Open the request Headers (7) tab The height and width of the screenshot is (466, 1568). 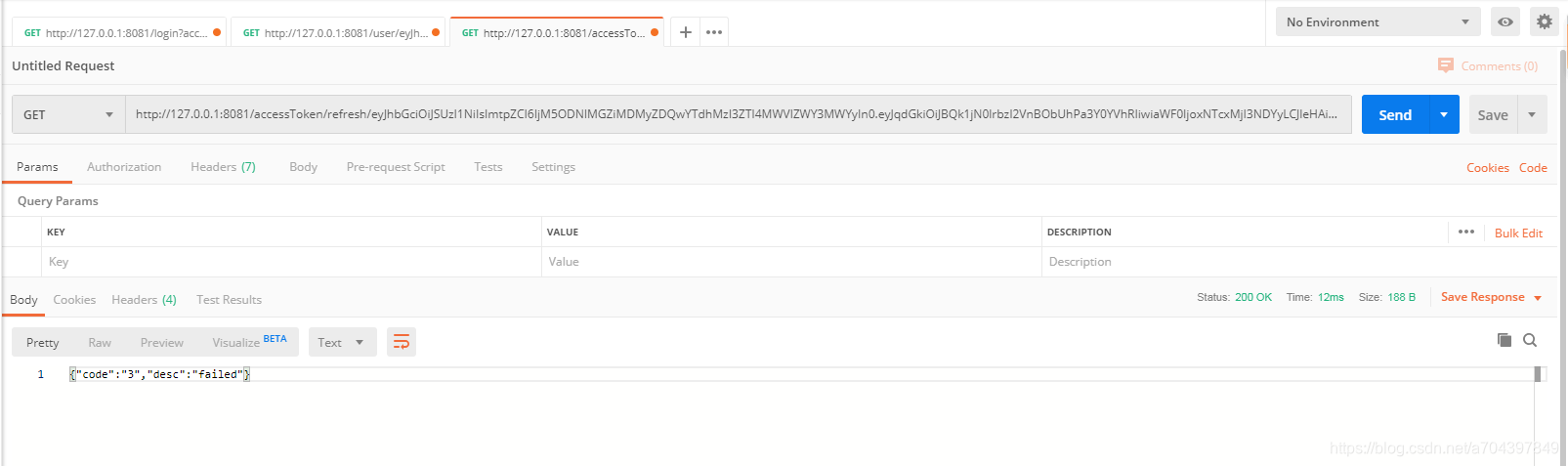(223, 167)
